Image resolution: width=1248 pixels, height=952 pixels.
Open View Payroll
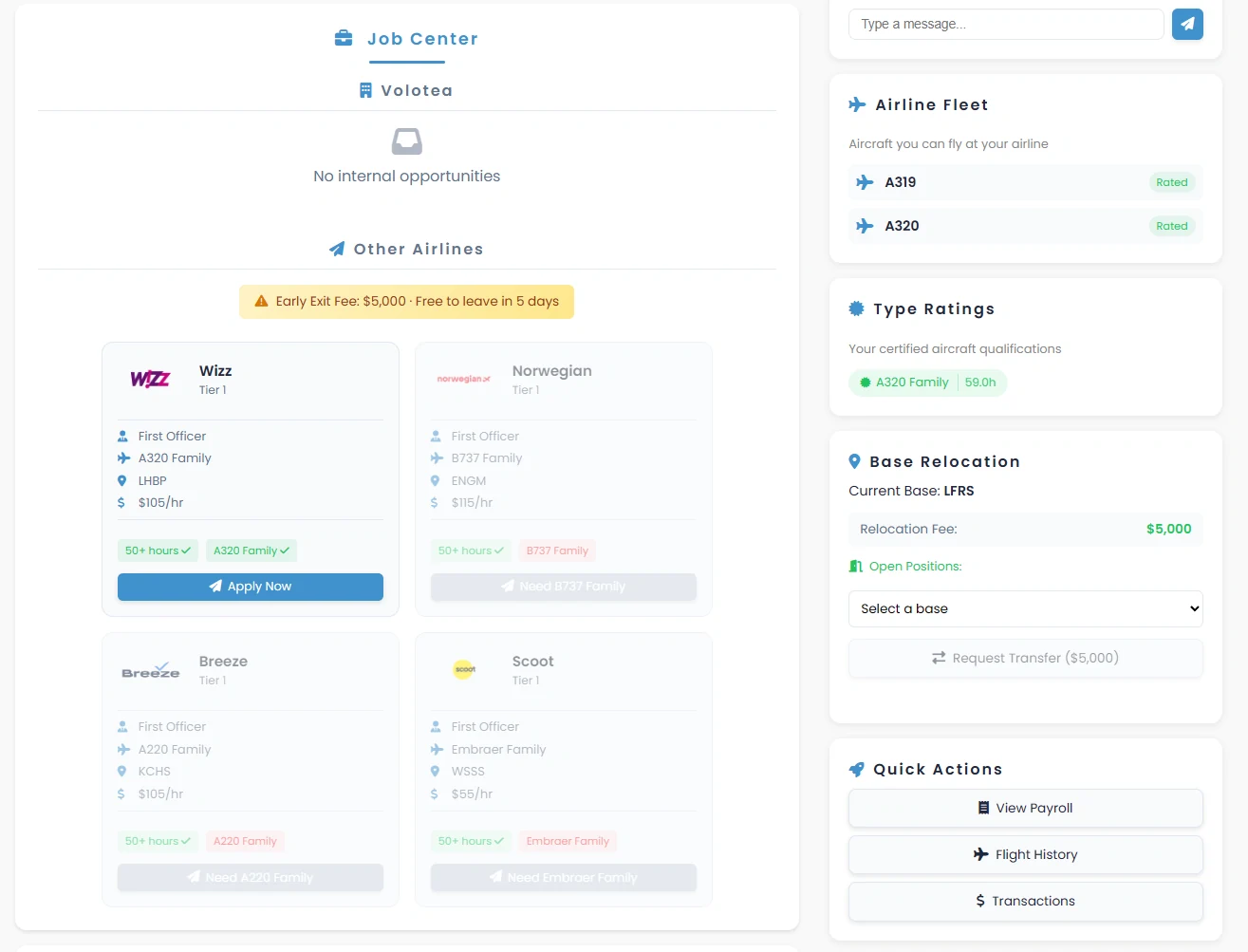tap(1026, 809)
